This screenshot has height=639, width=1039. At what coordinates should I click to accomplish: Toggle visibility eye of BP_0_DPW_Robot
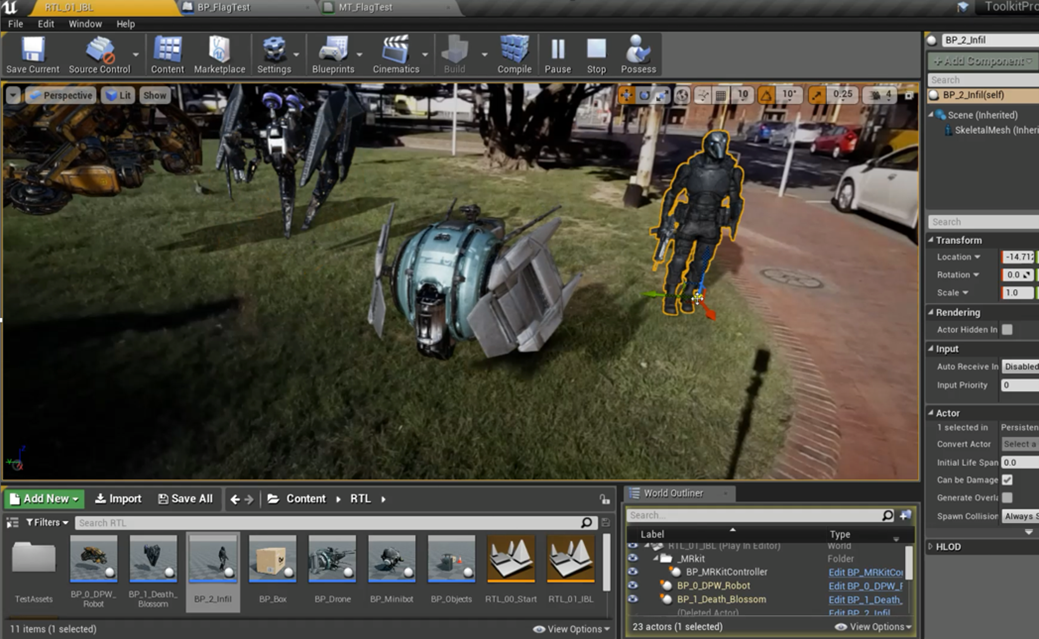(633, 585)
